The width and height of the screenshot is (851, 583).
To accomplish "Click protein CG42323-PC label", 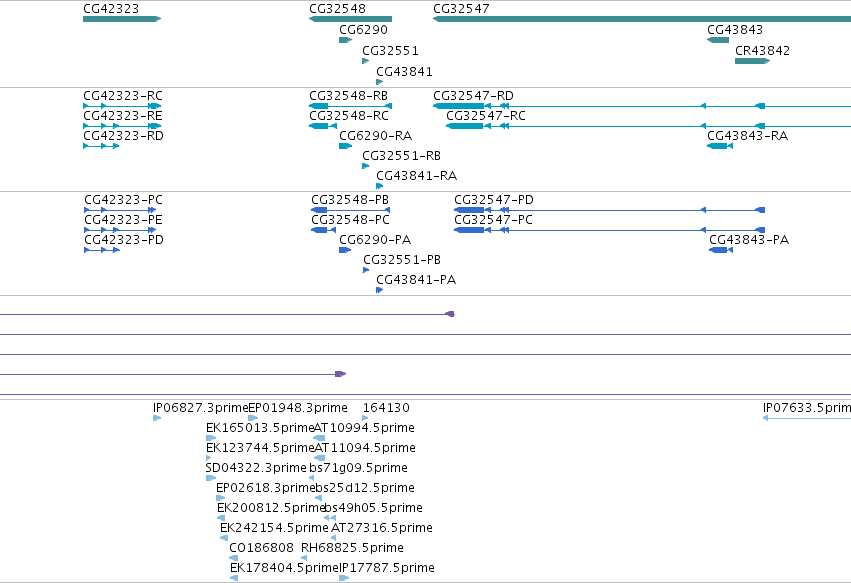I will tap(123, 200).
